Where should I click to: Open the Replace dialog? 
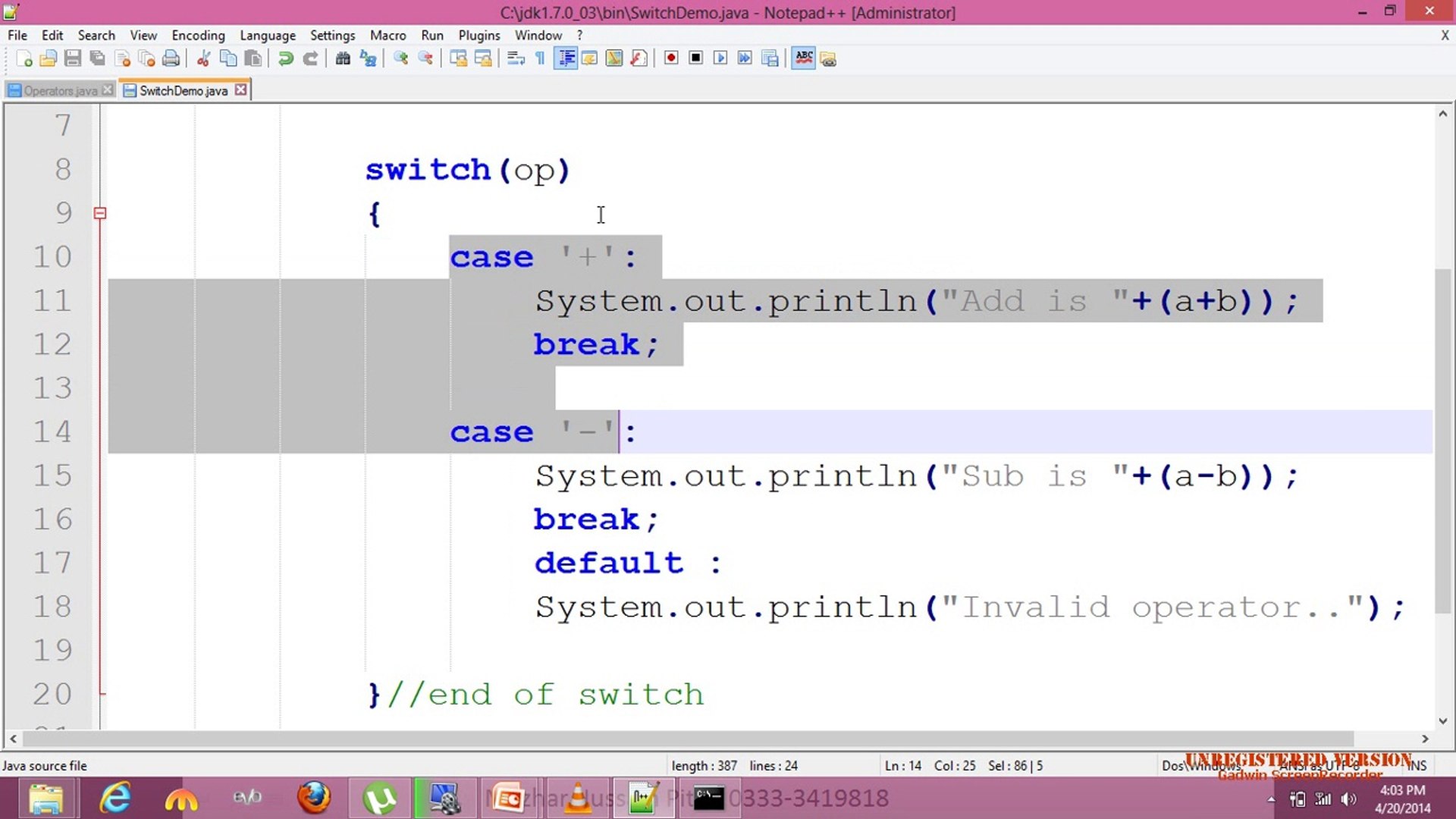pyautogui.click(x=369, y=58)
